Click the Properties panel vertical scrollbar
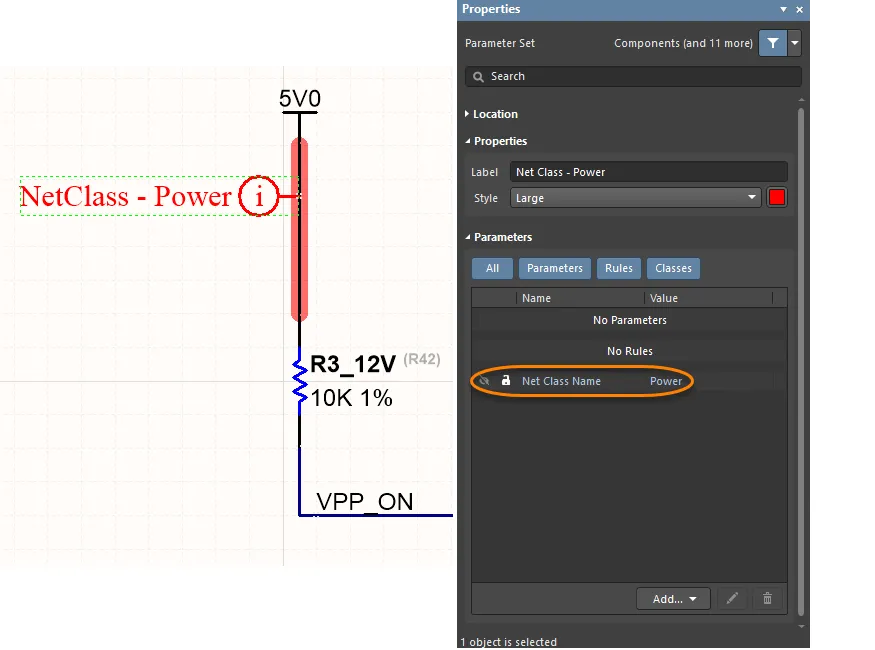 [801, 363]
